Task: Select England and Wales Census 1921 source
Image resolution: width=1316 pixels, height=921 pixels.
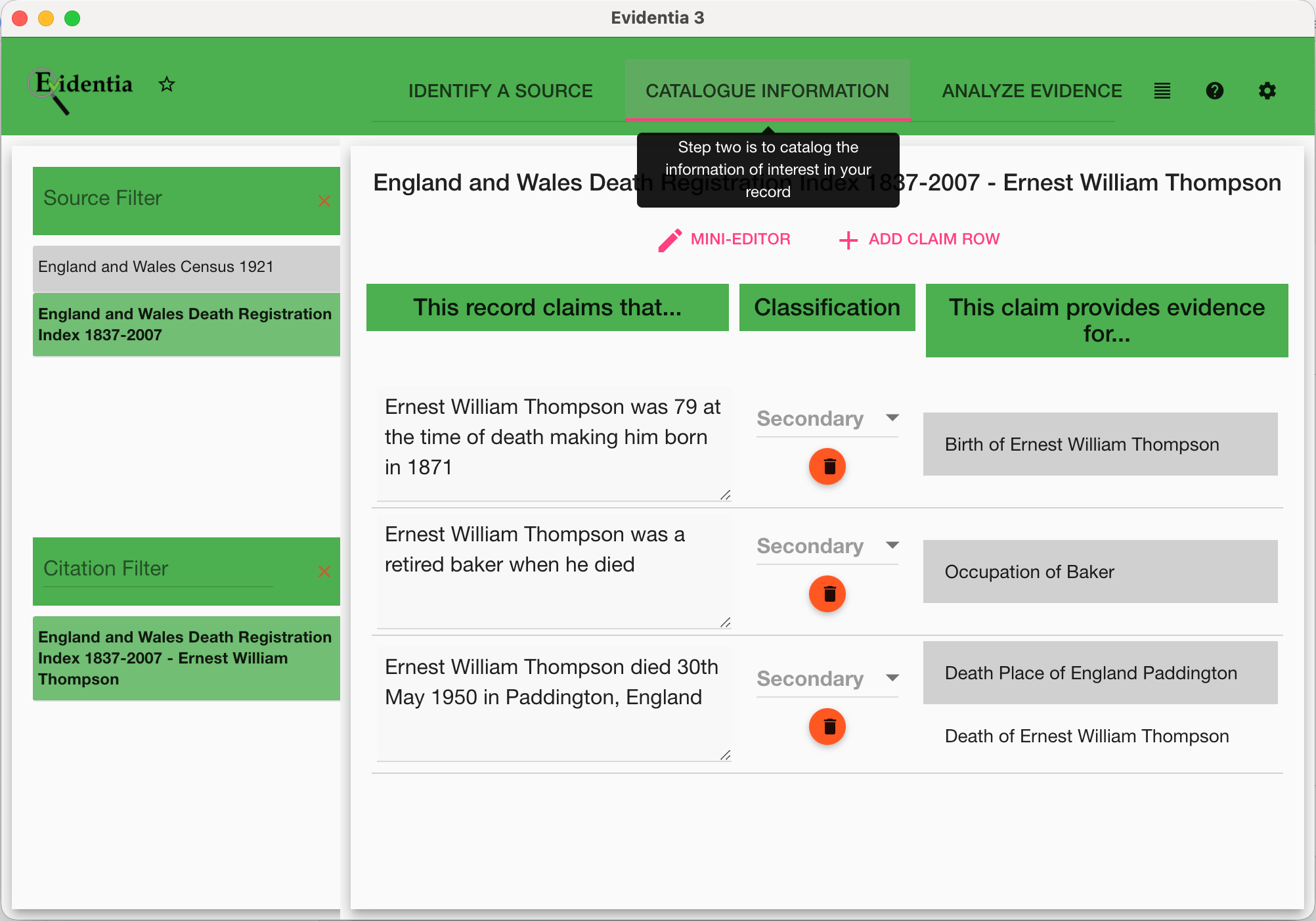Action: [x=186, y=268]
